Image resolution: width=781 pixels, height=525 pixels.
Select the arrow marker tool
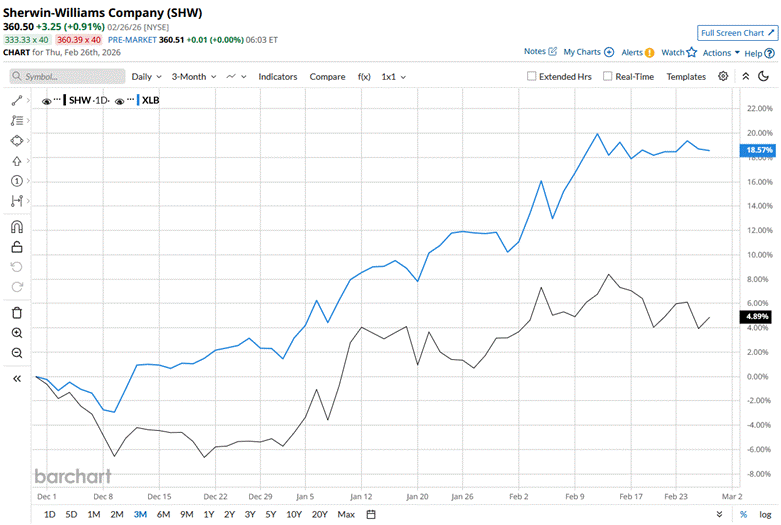coord(16,161)
